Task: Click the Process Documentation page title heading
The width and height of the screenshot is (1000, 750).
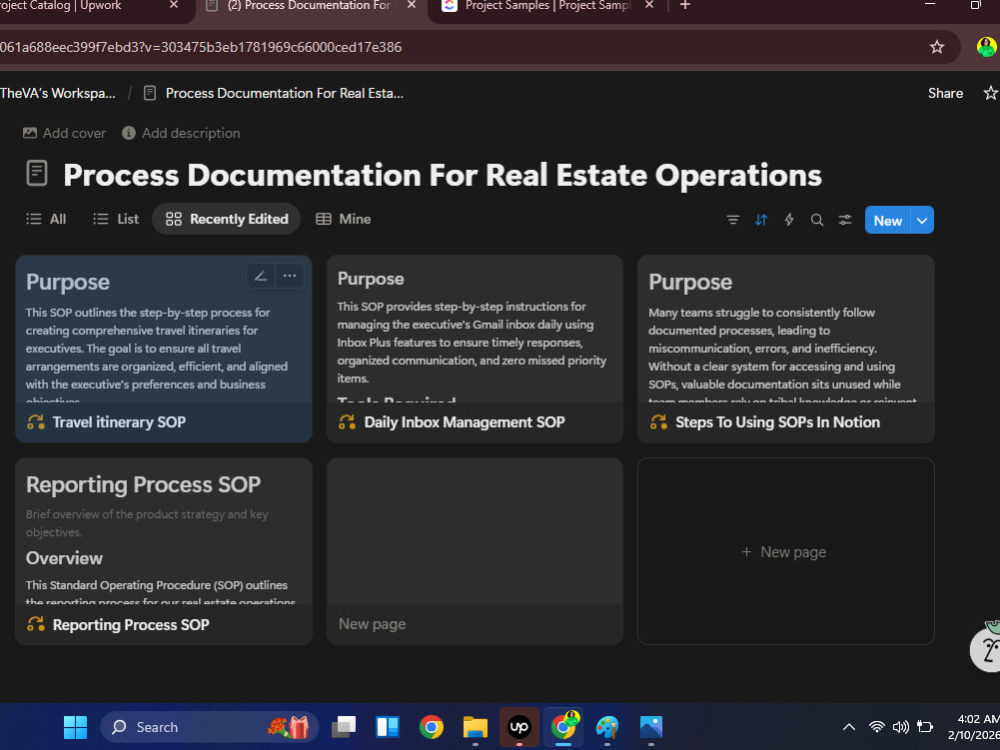Action: 442,175
